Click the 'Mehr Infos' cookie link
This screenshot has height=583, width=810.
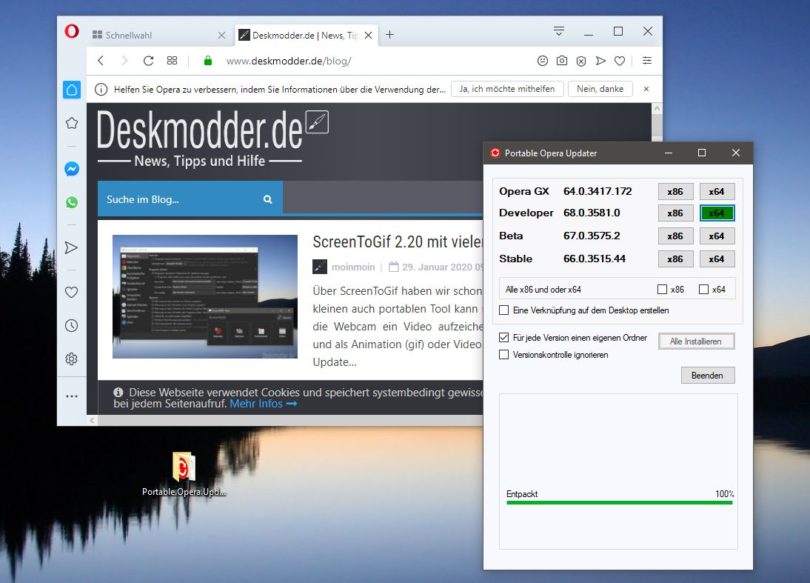pos(263,404)
